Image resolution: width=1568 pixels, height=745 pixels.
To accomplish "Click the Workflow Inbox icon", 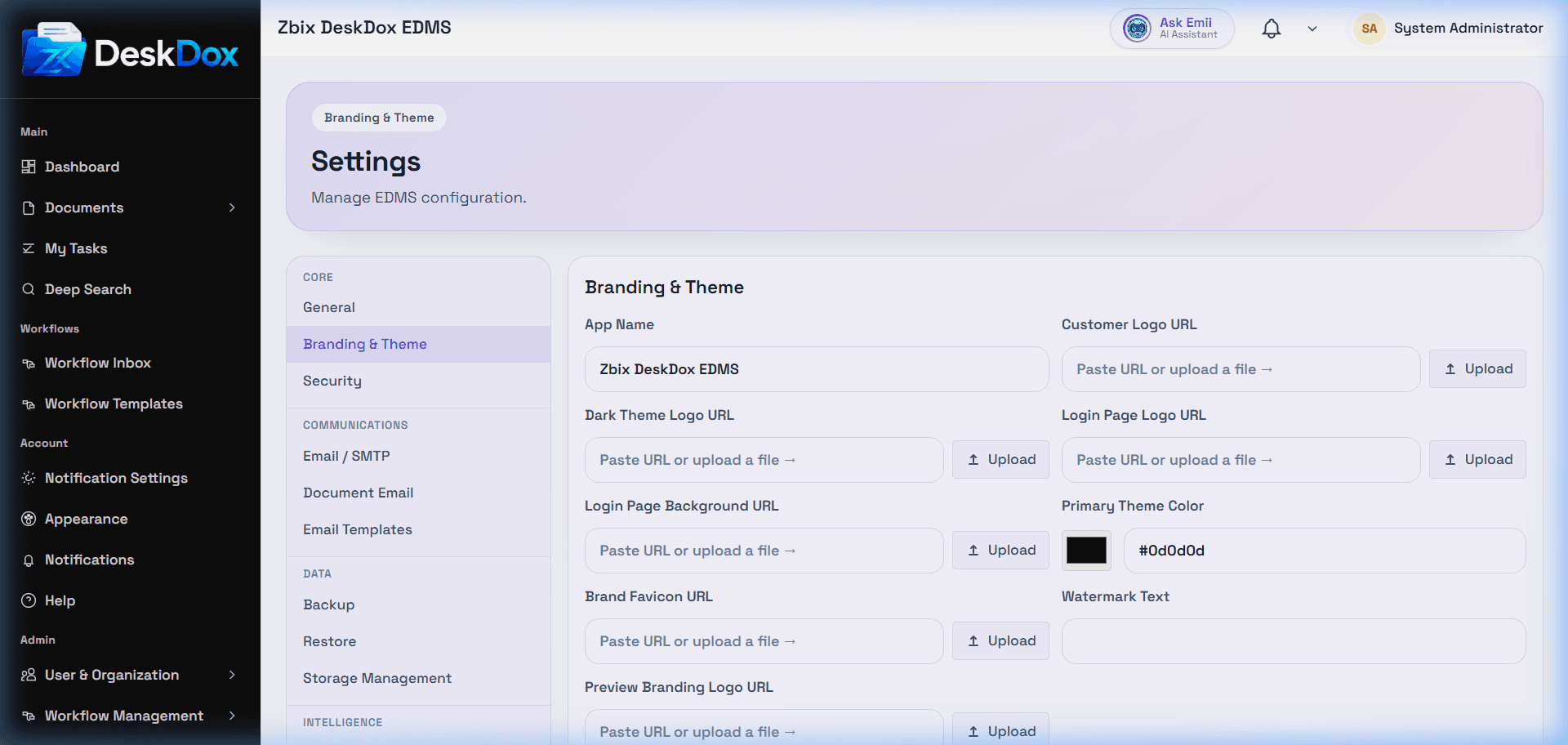I will pos(29,363).
